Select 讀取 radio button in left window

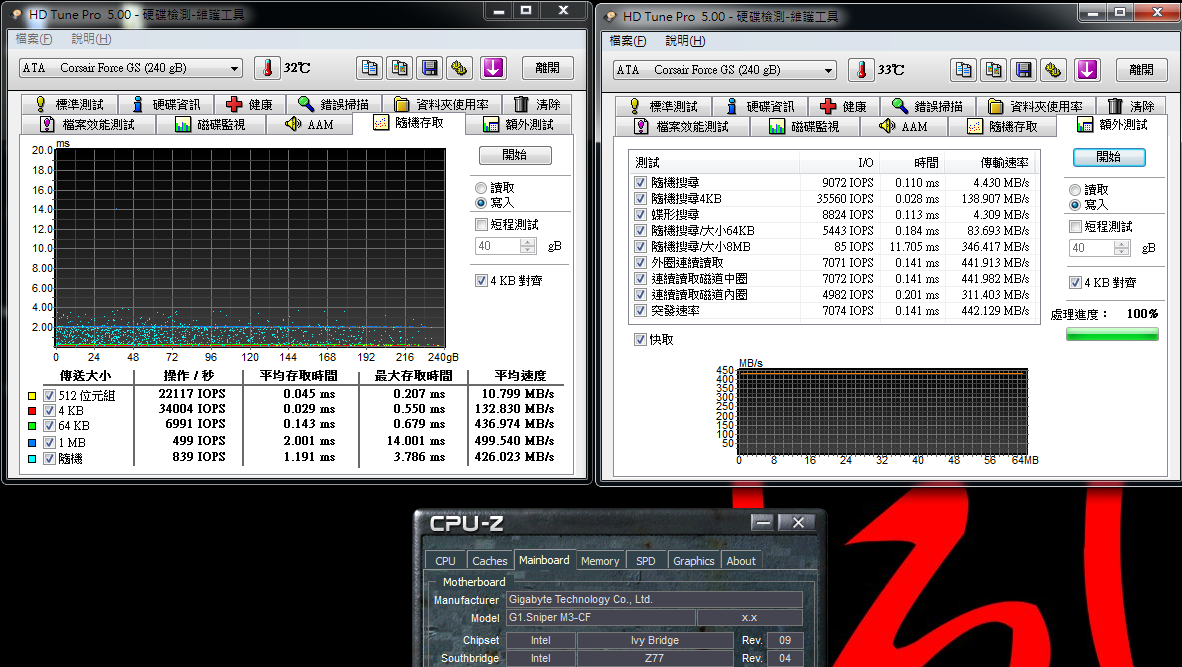481,188
